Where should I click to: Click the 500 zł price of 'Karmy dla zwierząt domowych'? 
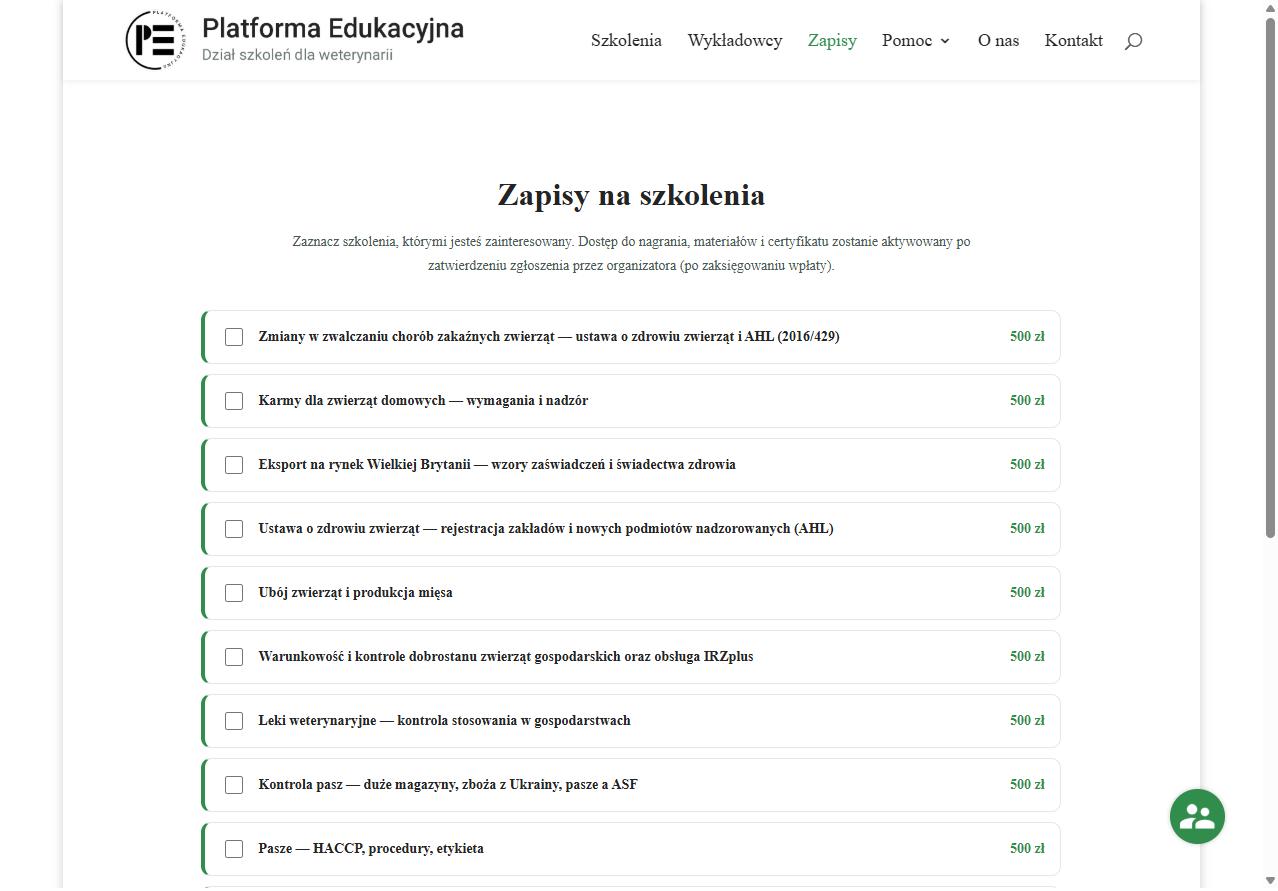pyautogui.click(x=1027, y=400)
